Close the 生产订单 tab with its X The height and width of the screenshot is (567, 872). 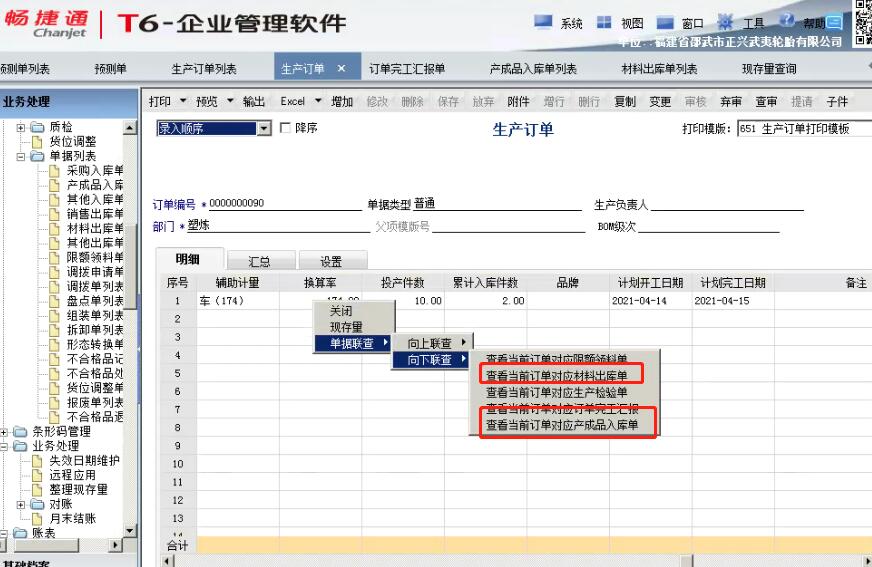tap(341, 68)
